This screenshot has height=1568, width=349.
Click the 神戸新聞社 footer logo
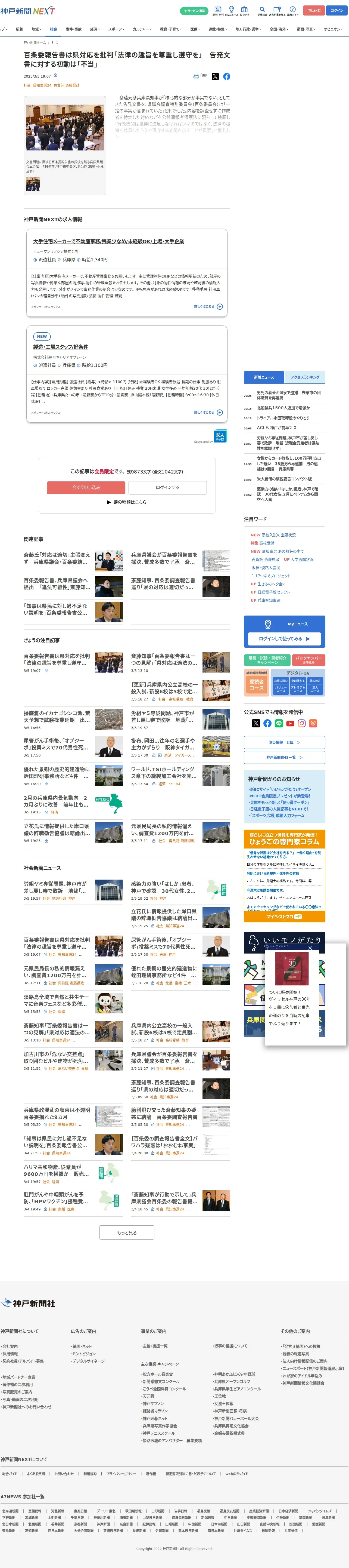point(28,1303)
